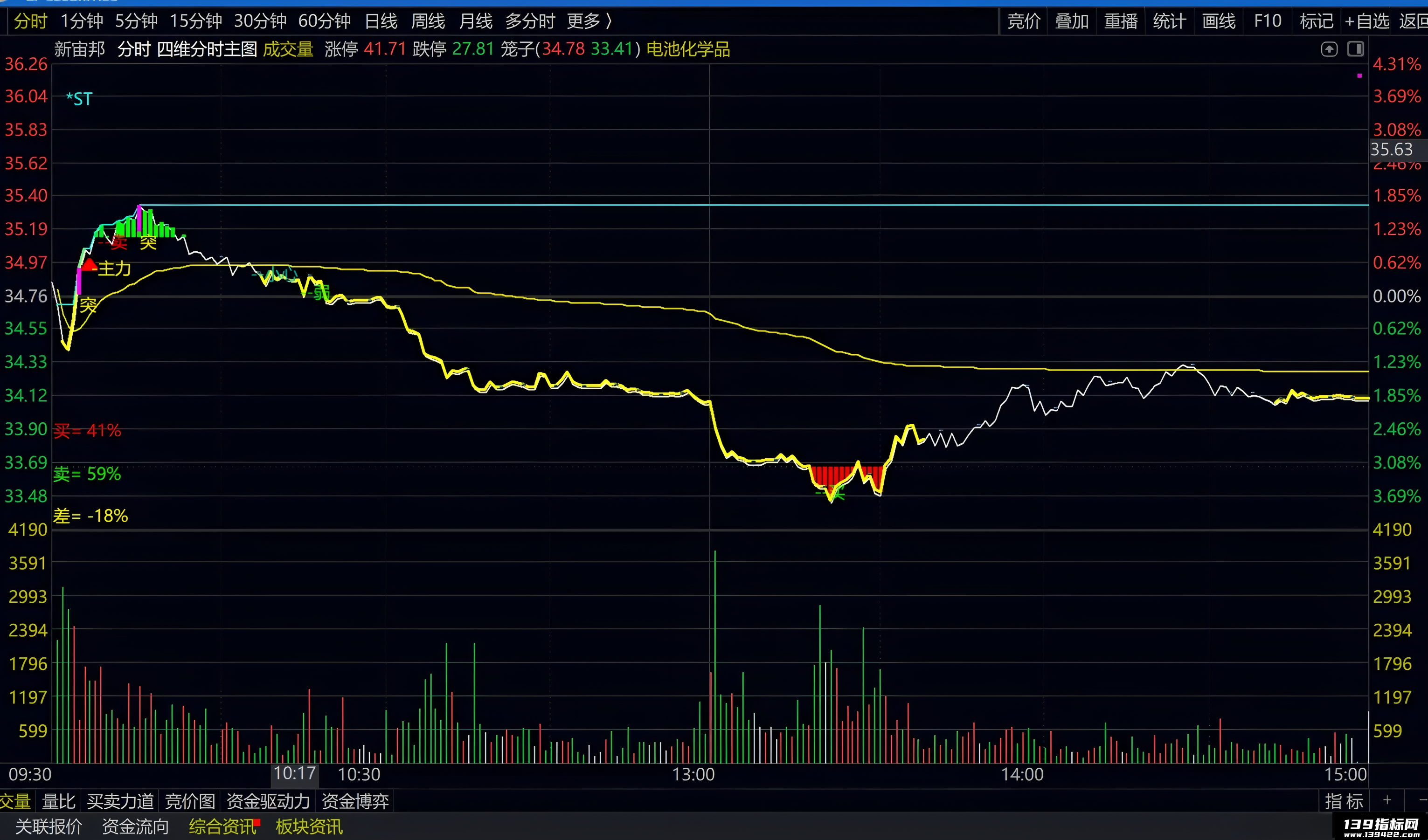Screen dimensions: 1428x840
Task: Click the magenta marker square on the chart
Action: [x=1359, y=76]
